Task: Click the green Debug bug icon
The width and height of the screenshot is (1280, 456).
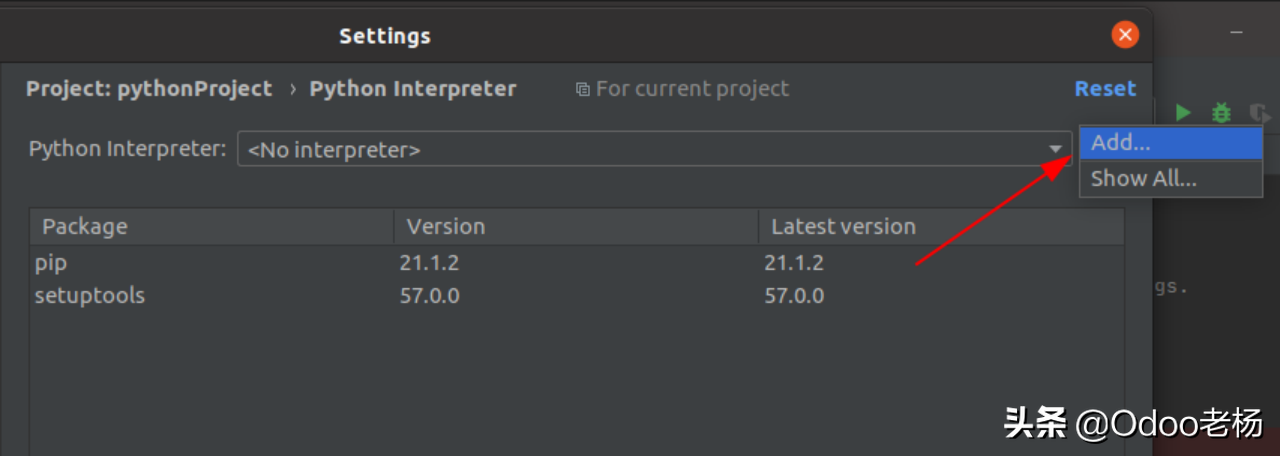Action: pos(1221,113)
